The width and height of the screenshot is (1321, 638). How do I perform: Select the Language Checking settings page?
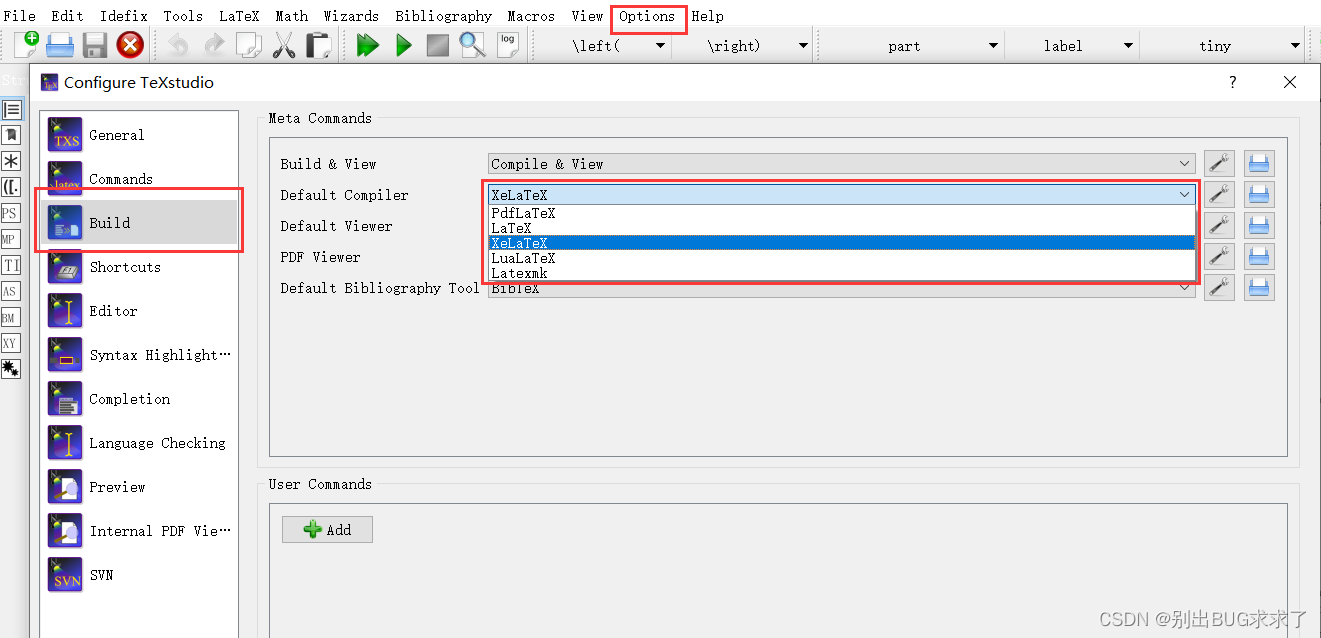click(x=140, y=443)
